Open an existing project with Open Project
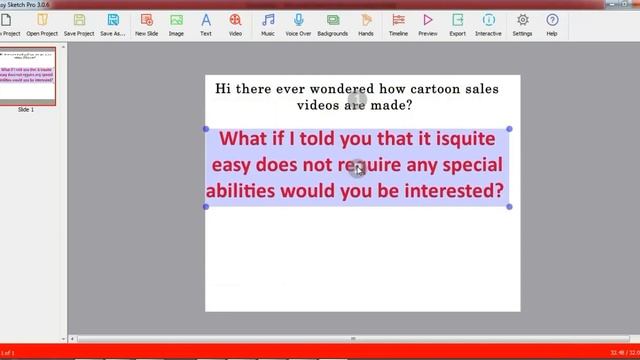Viewport: 640px width, 360px height. click(x=42, y=24)
